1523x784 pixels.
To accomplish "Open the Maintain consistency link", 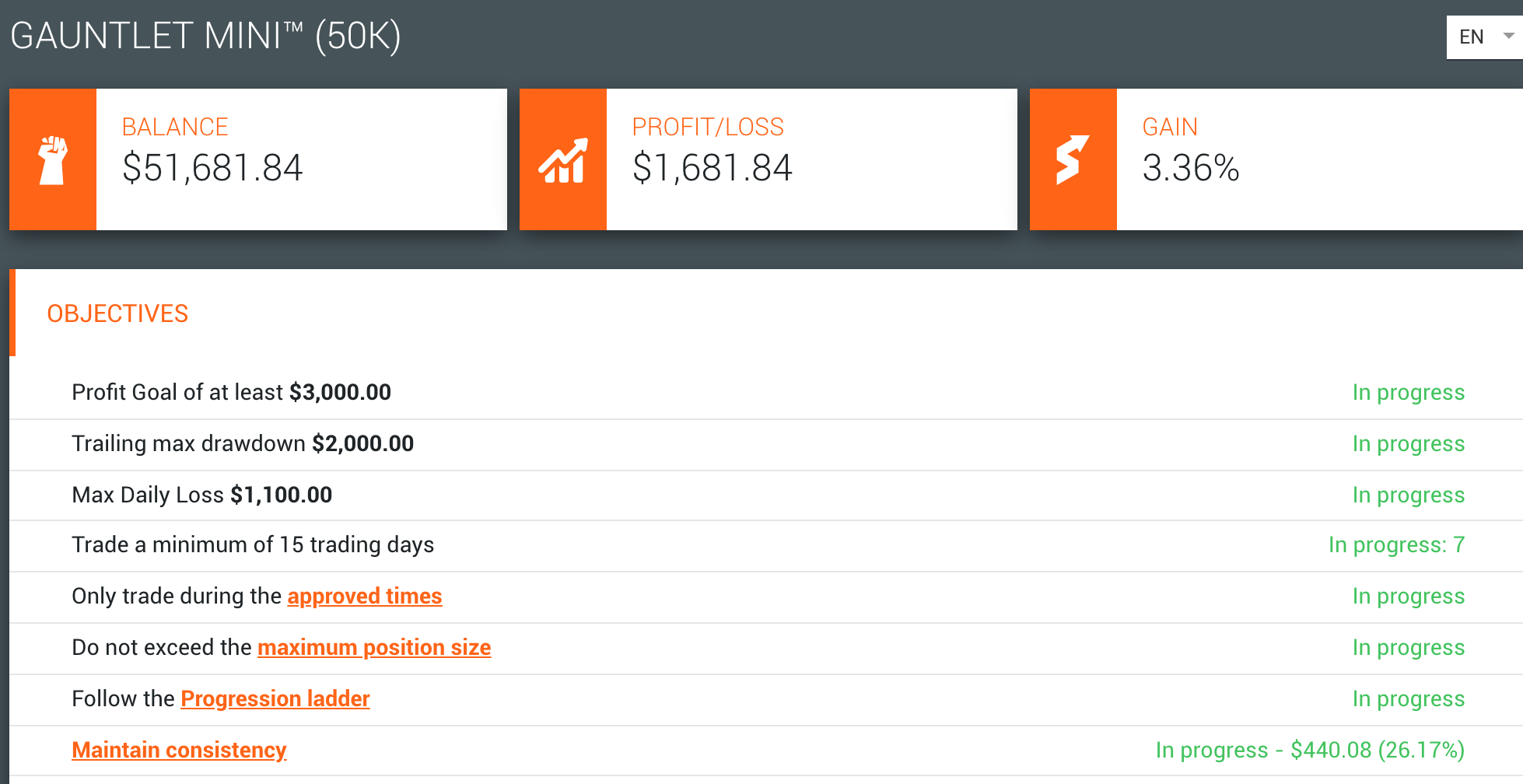I will (179, 750).
